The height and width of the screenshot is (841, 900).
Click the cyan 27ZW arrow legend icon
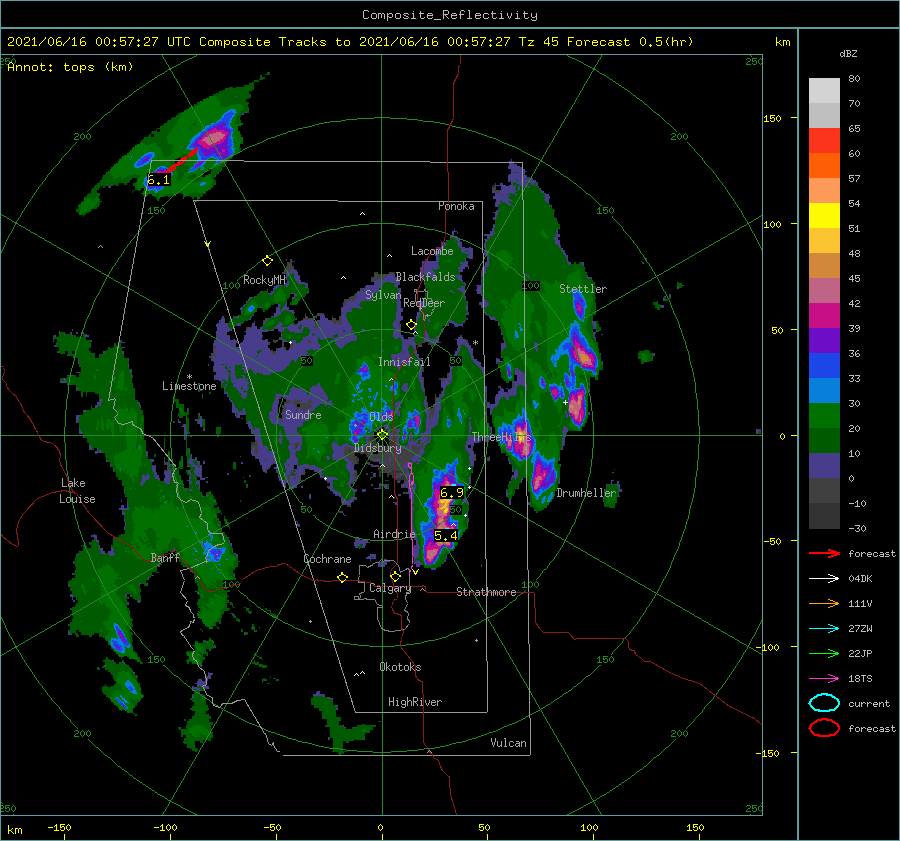824,629
